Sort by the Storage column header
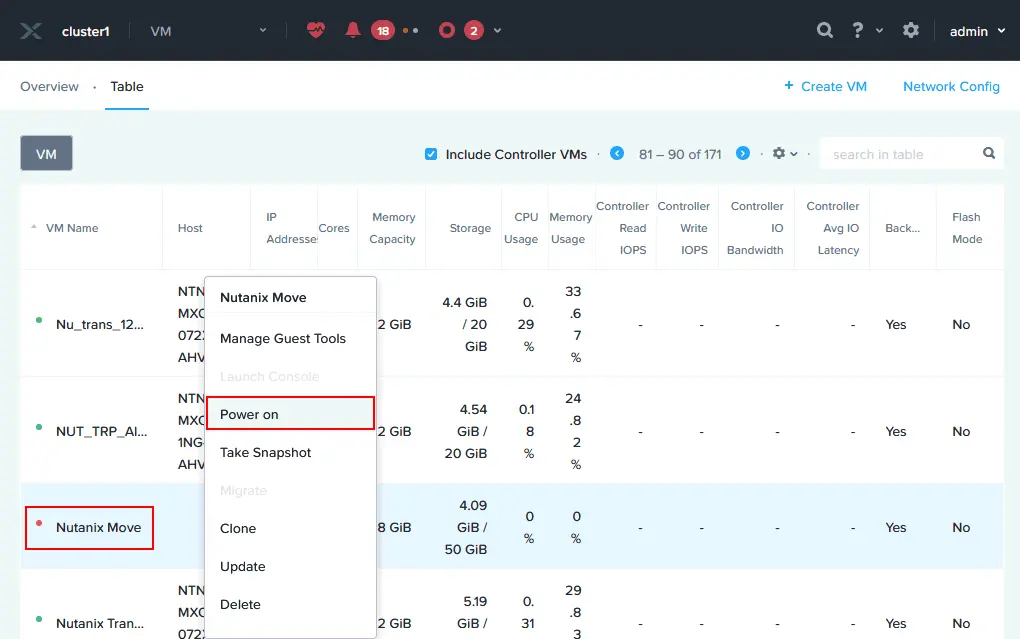The image size is (1020, 639). click(470, 228)
